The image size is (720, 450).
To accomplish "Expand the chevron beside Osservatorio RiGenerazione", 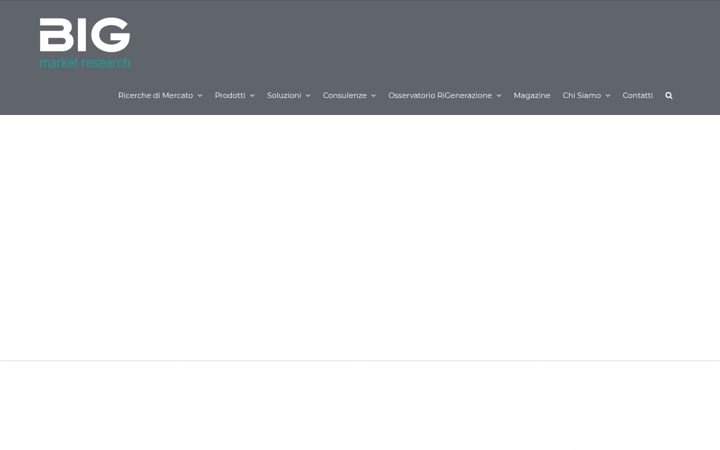I will coord(499,96).
